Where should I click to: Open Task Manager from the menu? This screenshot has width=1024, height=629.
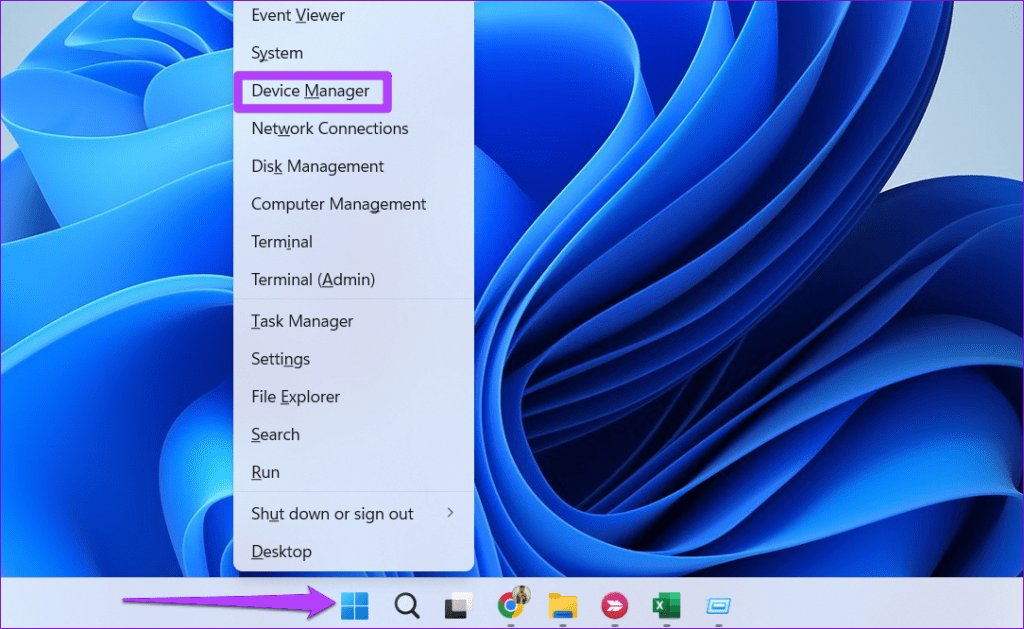(x=302, y=321)
